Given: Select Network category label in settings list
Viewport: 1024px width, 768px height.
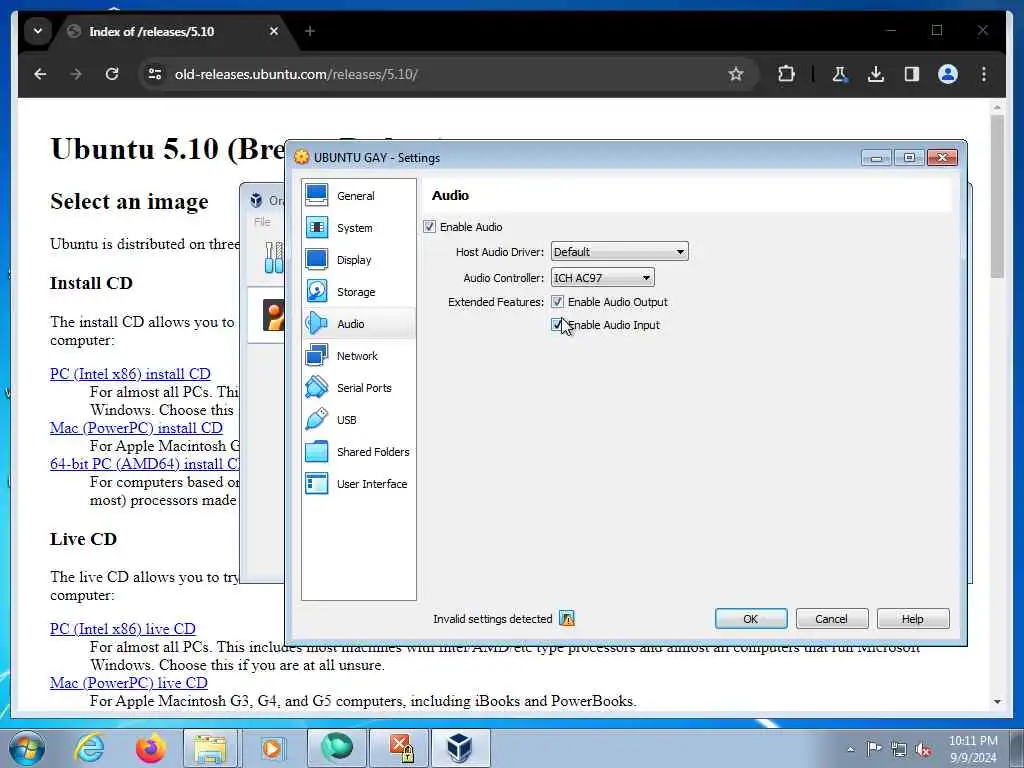Looking at the screenshot, I should pos(357,356).
